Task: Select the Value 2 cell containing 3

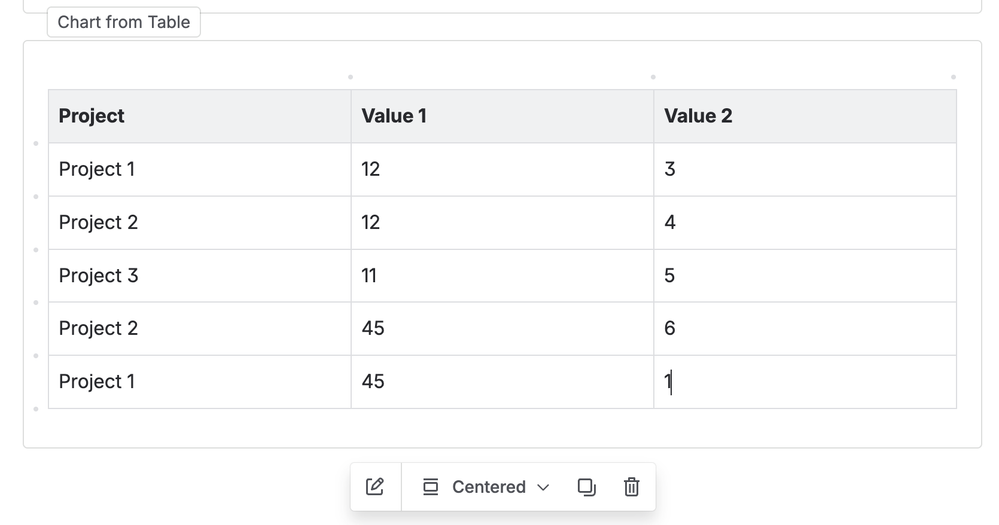Action: click(805, 169)
